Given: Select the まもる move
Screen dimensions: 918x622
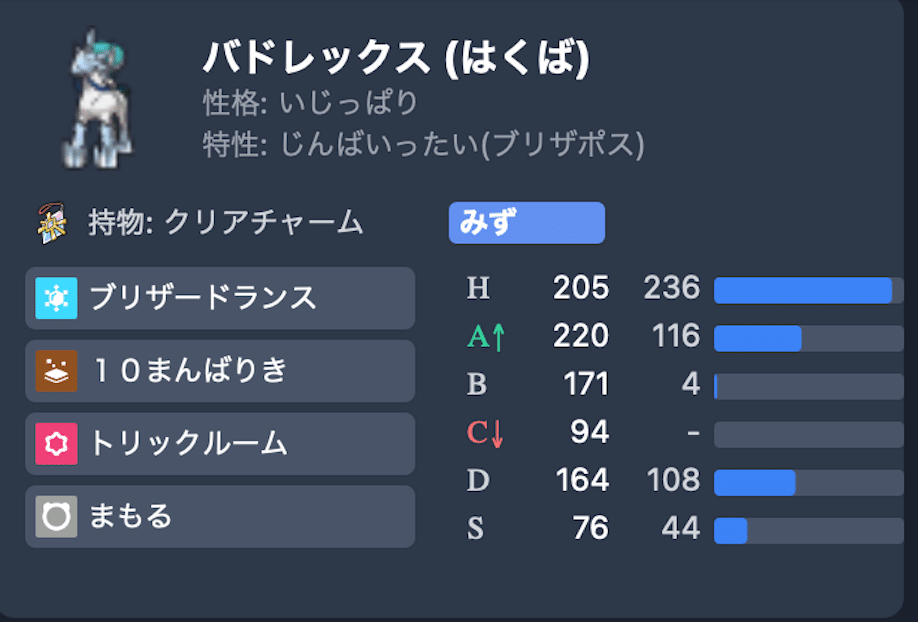Looking at the screenshot, I should [220, 517].
